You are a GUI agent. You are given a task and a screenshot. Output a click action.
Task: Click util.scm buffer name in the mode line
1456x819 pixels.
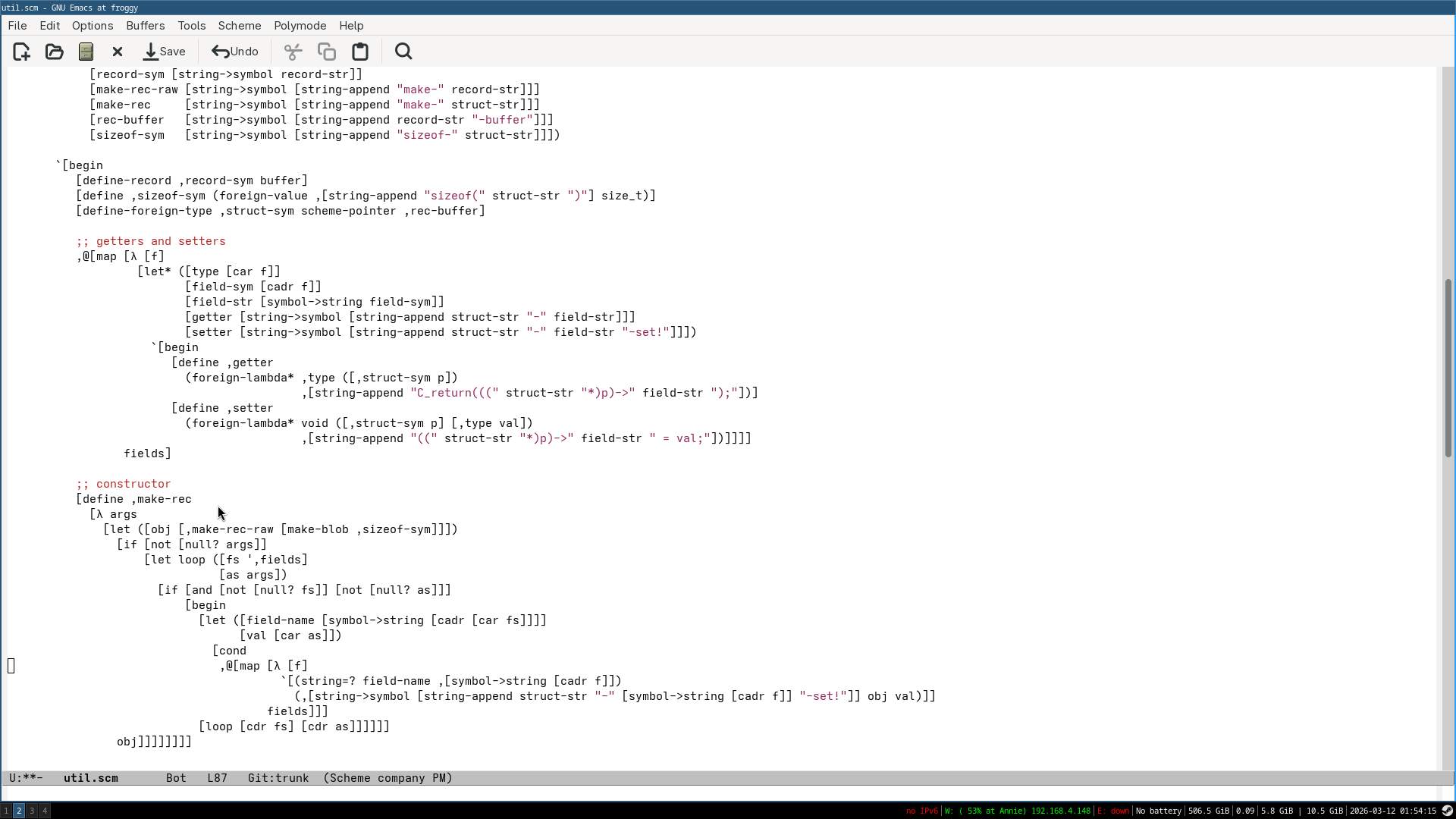90,778
